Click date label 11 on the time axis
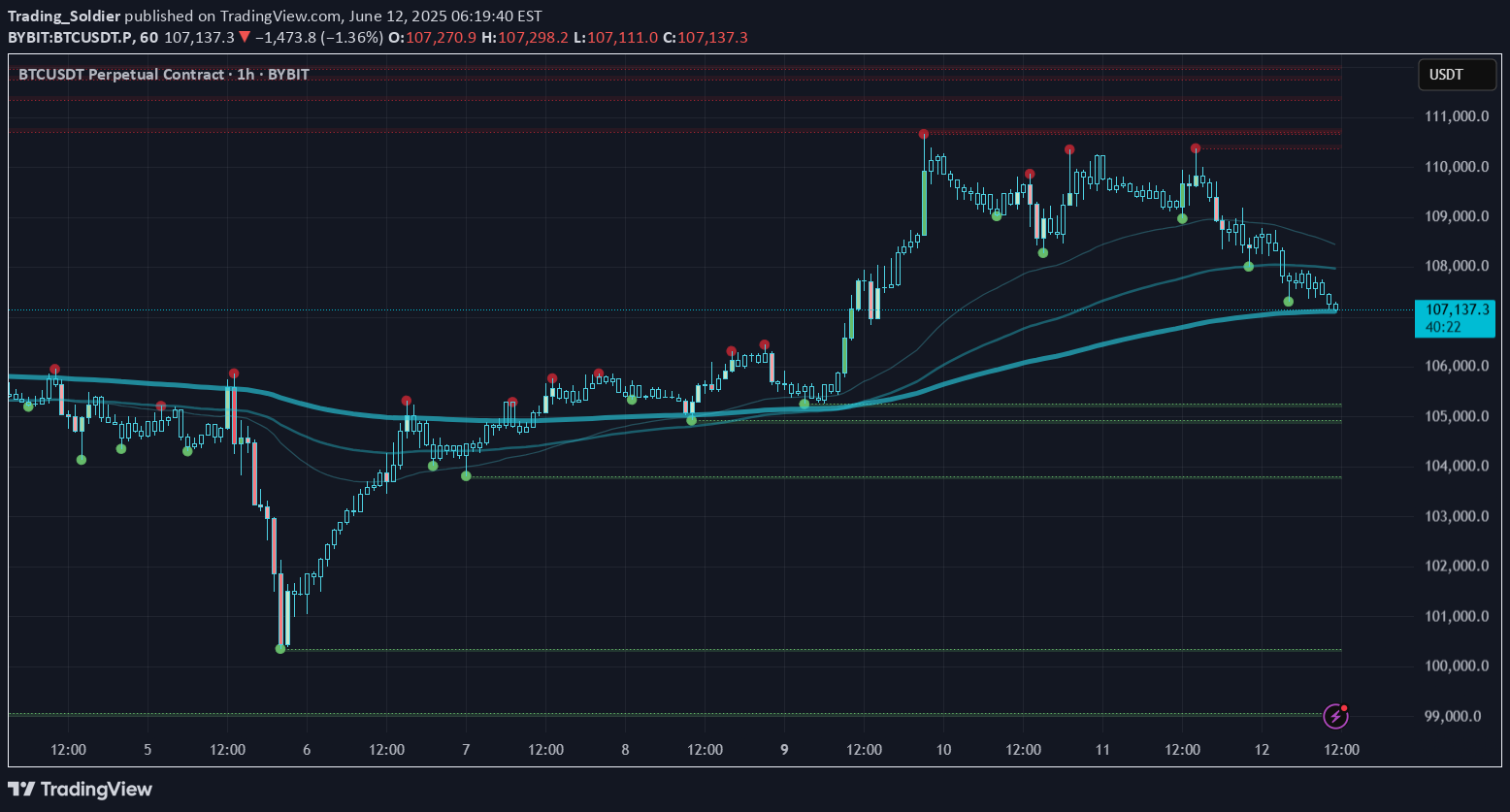The image size is (1510, 812). click(1102, 750)
